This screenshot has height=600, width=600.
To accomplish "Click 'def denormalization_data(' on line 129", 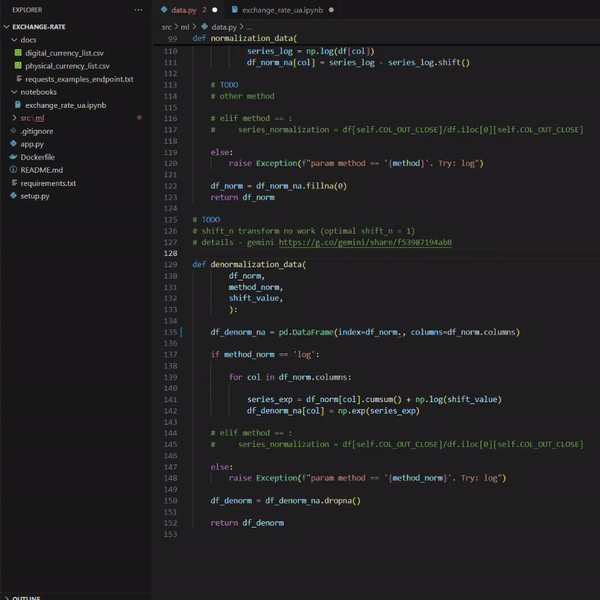I will pos(249,264).
